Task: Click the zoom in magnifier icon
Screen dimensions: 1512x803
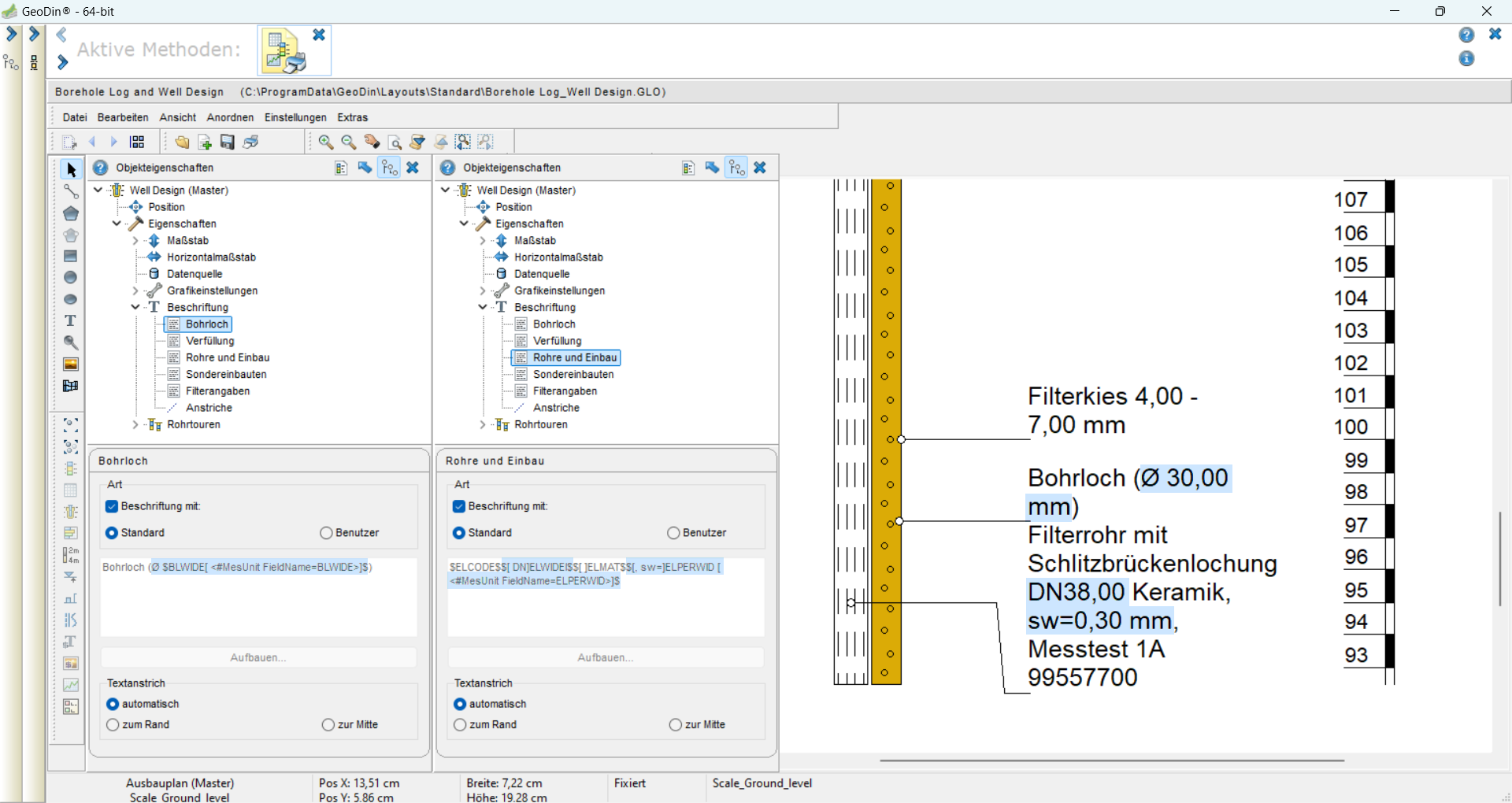Action: pos(325,142)
